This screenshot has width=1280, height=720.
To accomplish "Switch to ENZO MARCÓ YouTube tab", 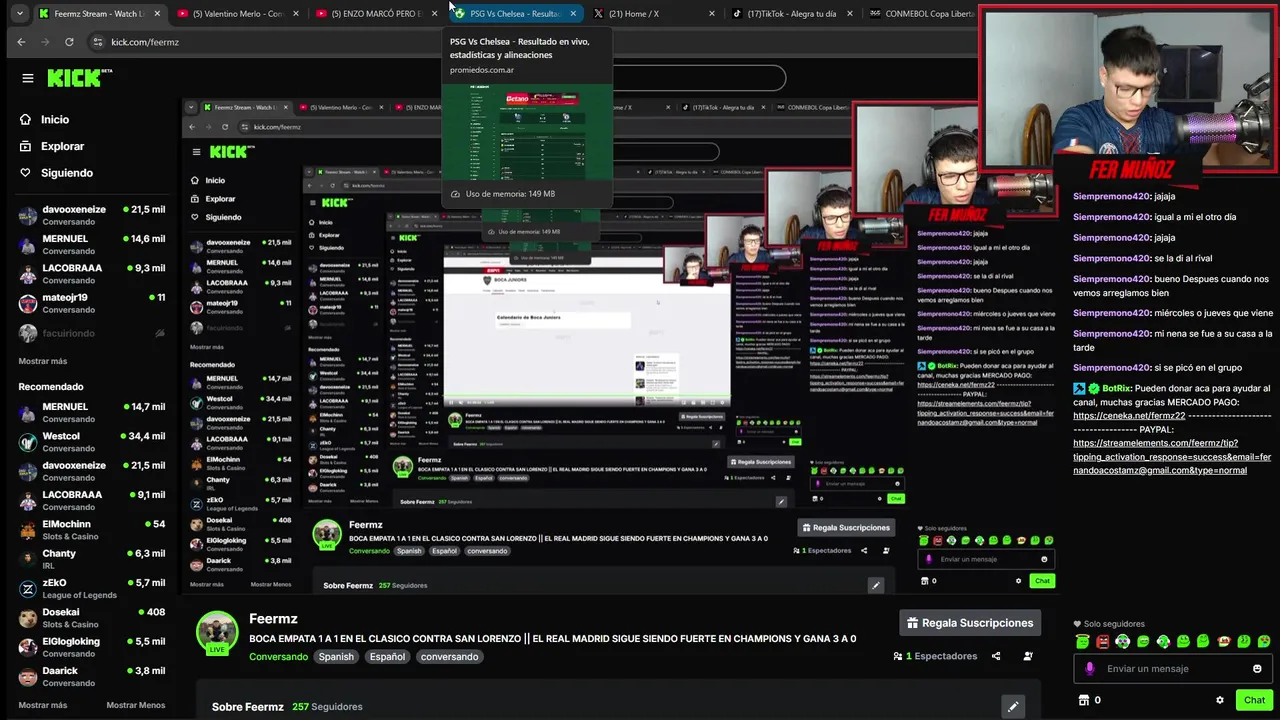I will [377, 14].
